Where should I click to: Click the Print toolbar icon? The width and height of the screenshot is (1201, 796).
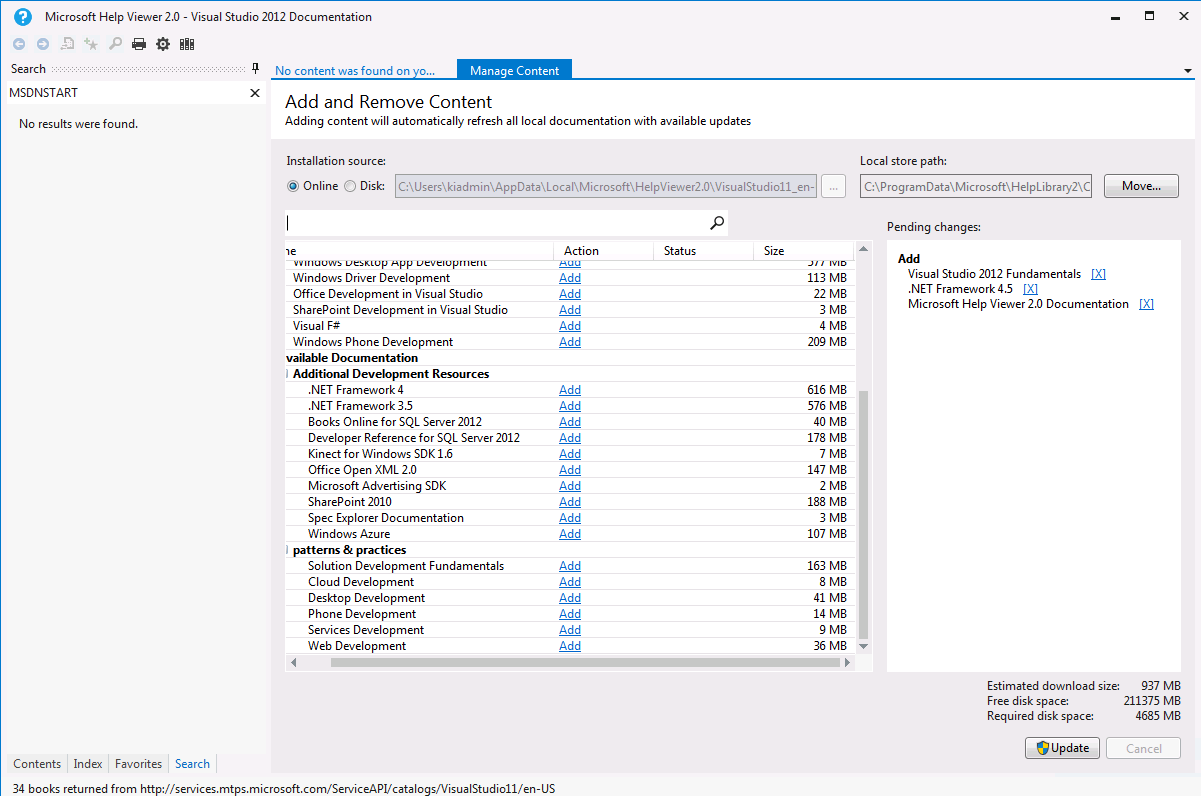pos(140,44)
